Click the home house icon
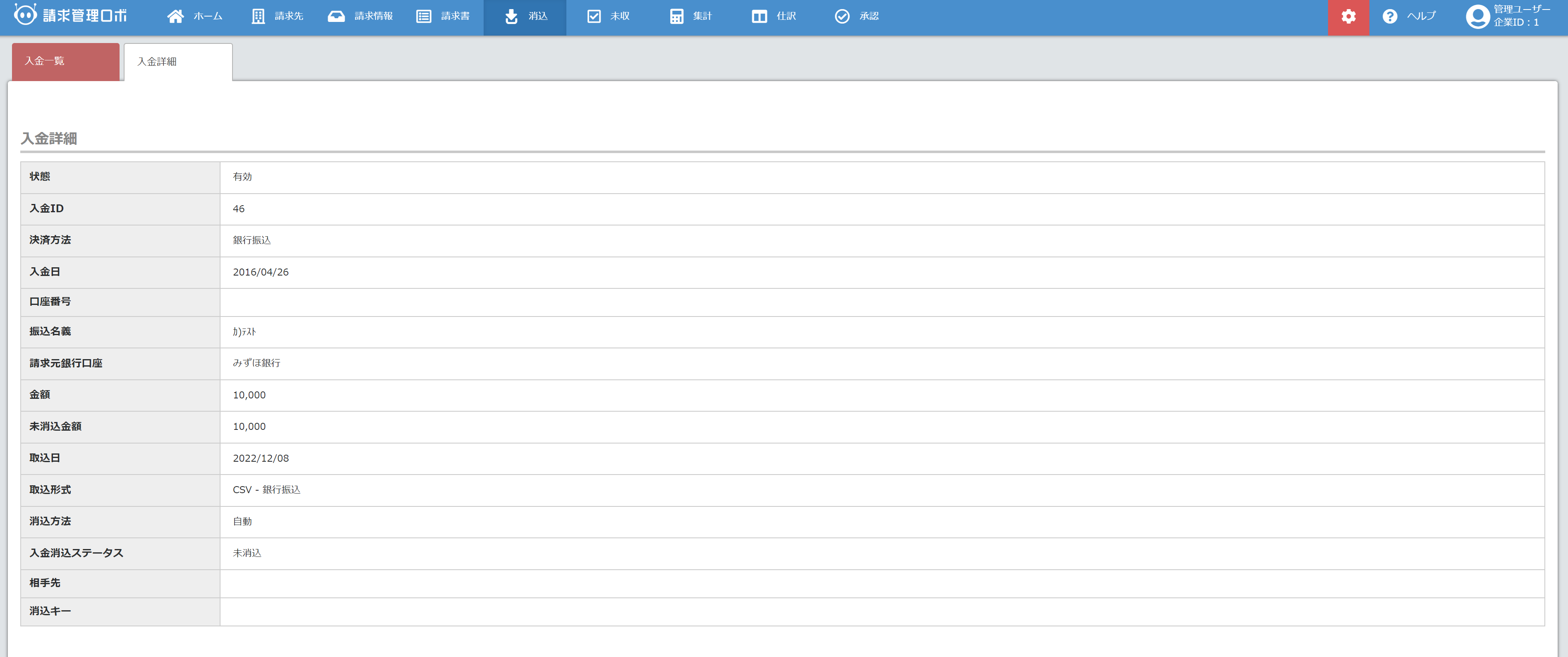Screen dimensions: 1568x657 175,17
